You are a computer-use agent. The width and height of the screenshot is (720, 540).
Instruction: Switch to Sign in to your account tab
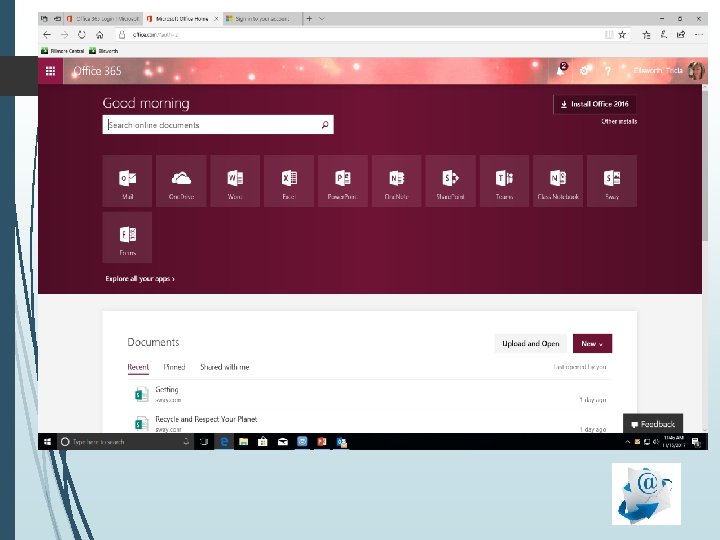coord(262,19)
